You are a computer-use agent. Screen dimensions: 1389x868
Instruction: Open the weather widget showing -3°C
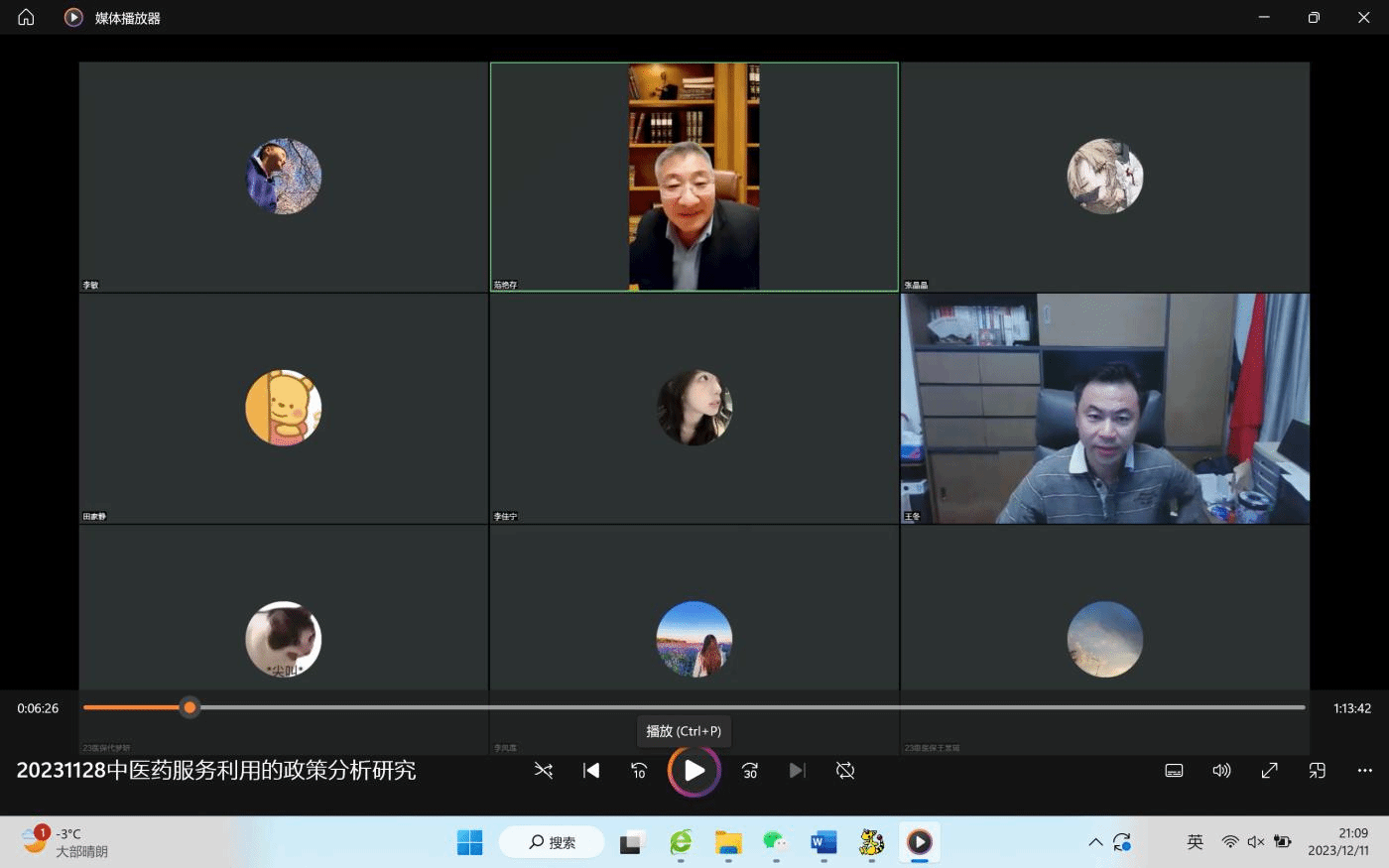[65, 842]
